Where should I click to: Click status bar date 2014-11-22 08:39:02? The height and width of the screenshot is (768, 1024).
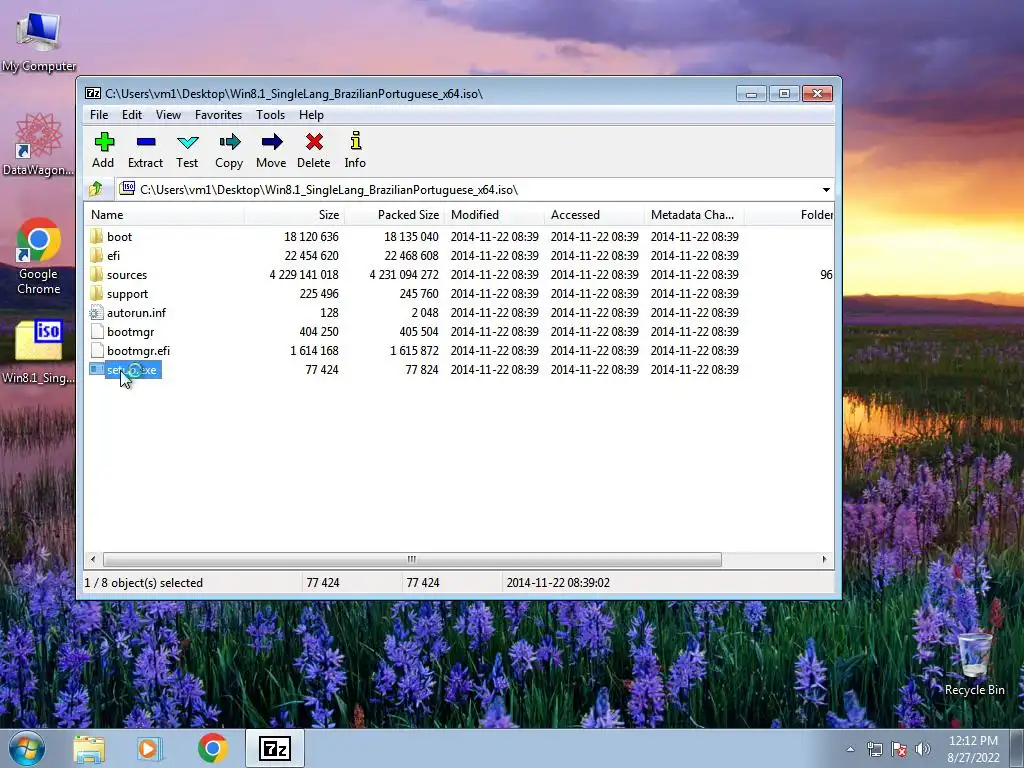[558, 583]
